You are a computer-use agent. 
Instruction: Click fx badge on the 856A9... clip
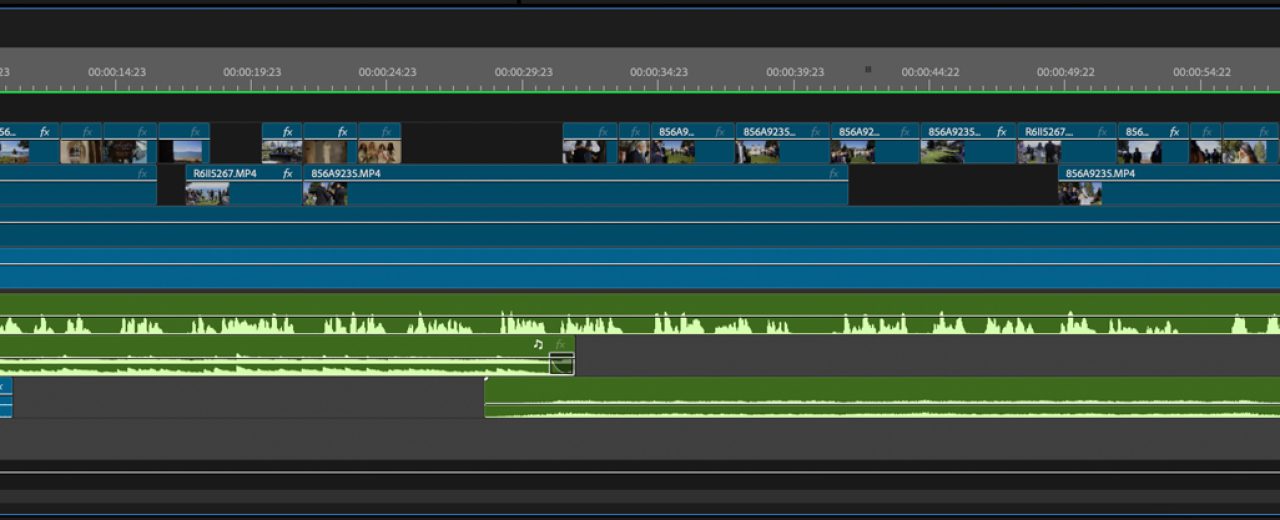(x=720, y=131)
